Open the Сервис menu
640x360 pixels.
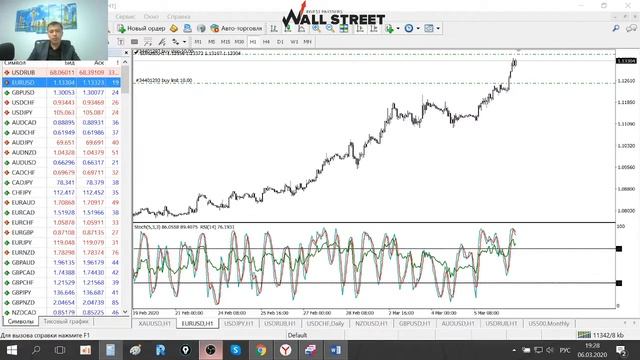pos(125,17)
